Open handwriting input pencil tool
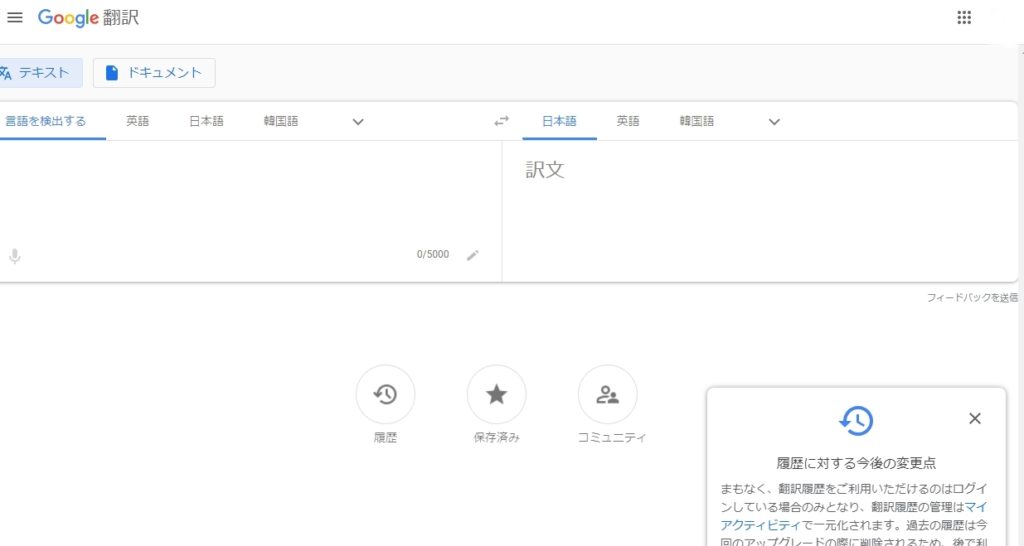1024x546 pixels. click(473, 255)
